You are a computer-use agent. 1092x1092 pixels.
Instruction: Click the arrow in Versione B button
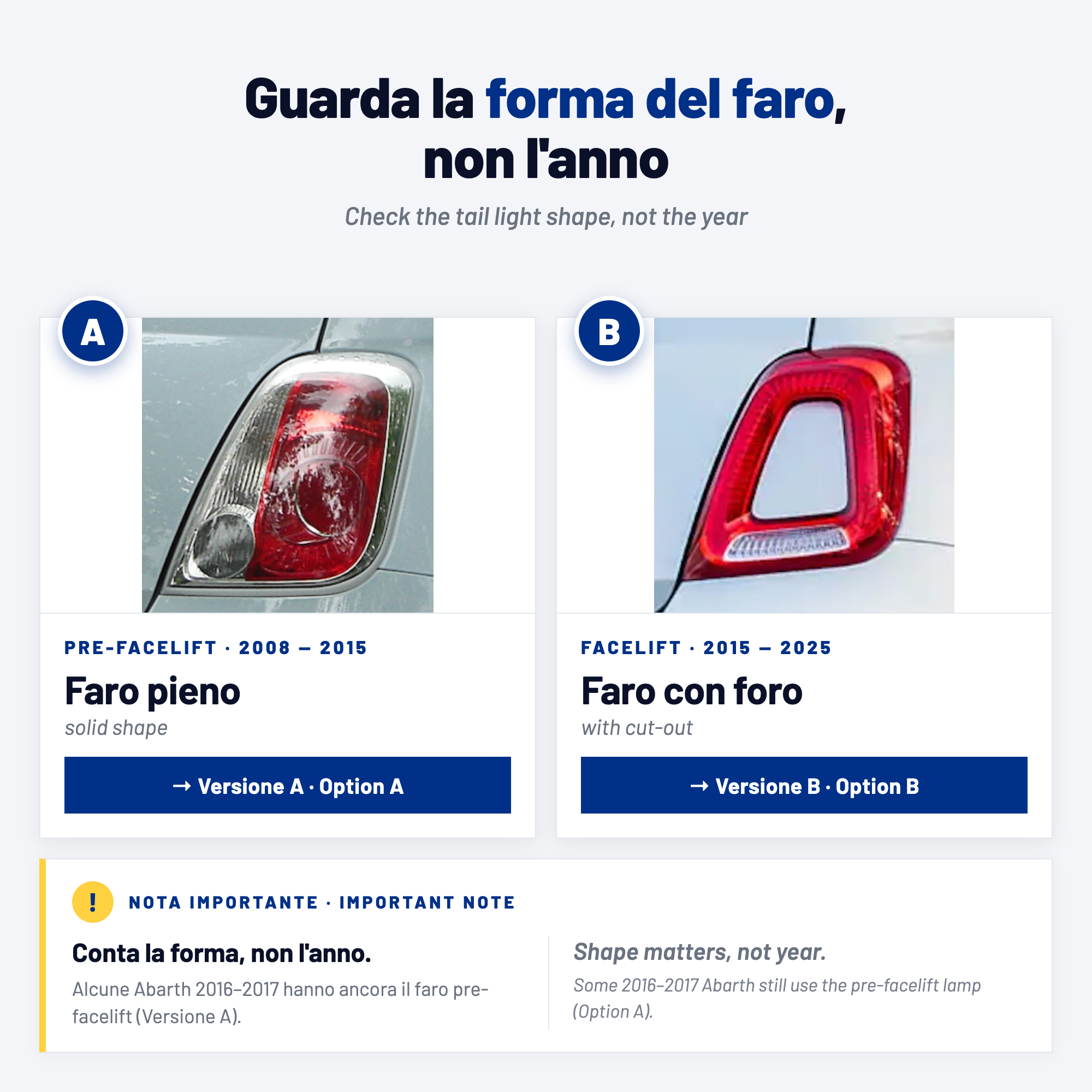700,786
